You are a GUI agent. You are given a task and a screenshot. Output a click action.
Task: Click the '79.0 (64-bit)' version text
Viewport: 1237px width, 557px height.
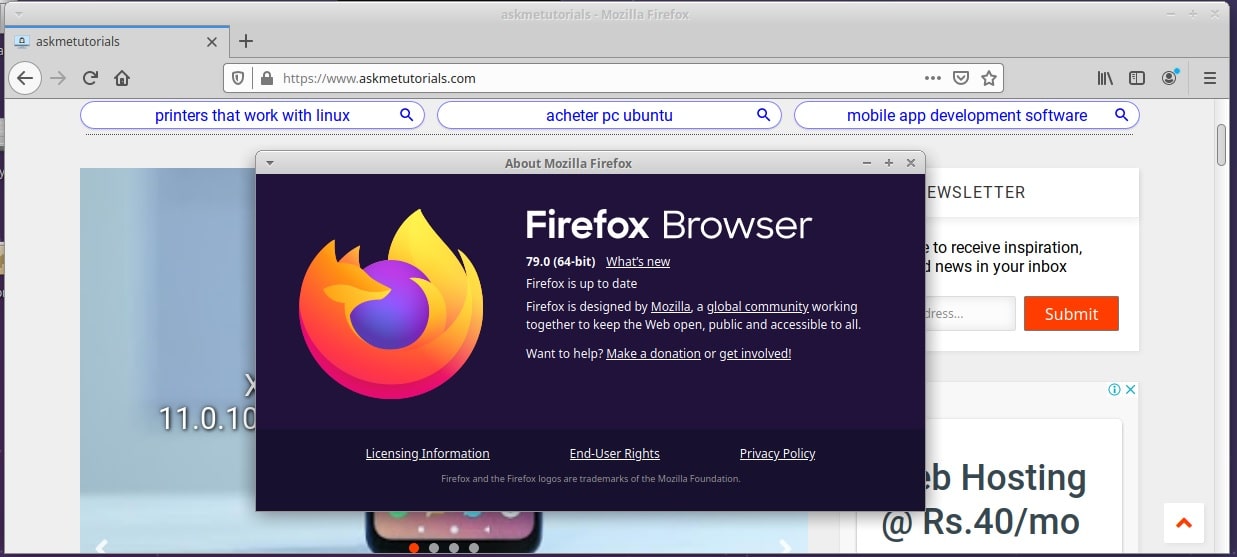(x=560, y=261)
